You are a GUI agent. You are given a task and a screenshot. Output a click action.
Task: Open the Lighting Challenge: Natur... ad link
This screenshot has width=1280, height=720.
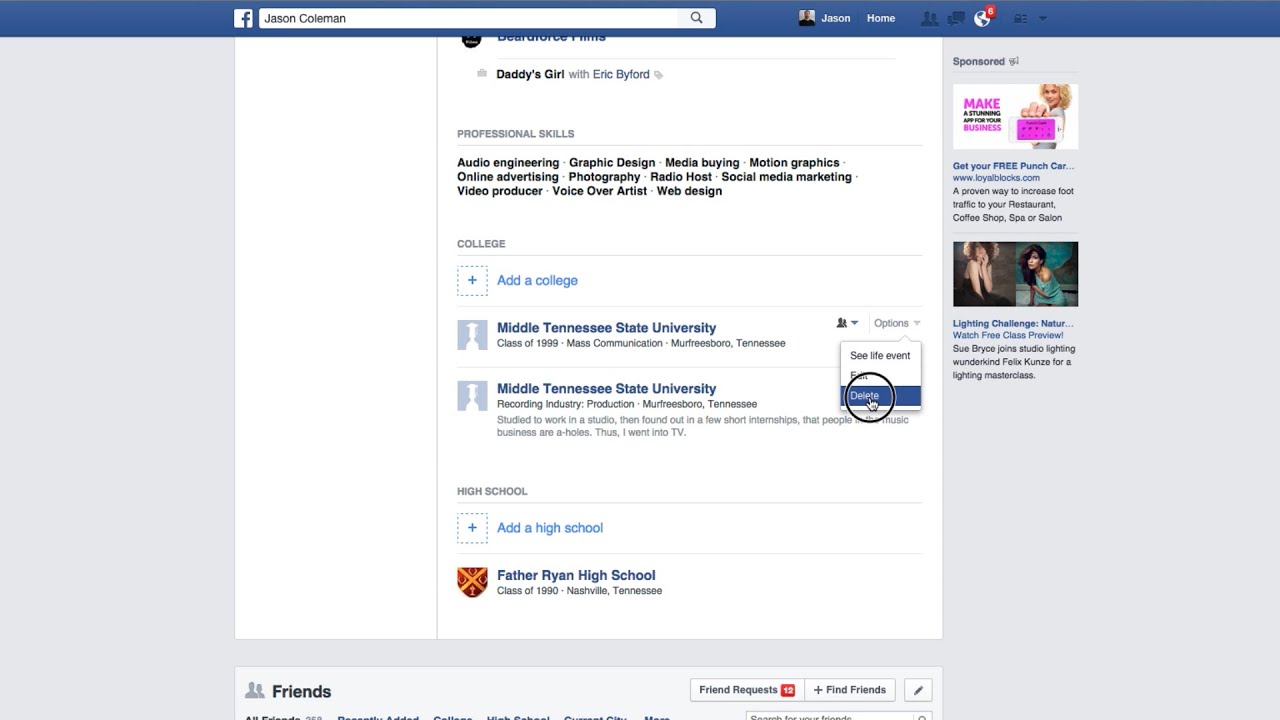1013,324
